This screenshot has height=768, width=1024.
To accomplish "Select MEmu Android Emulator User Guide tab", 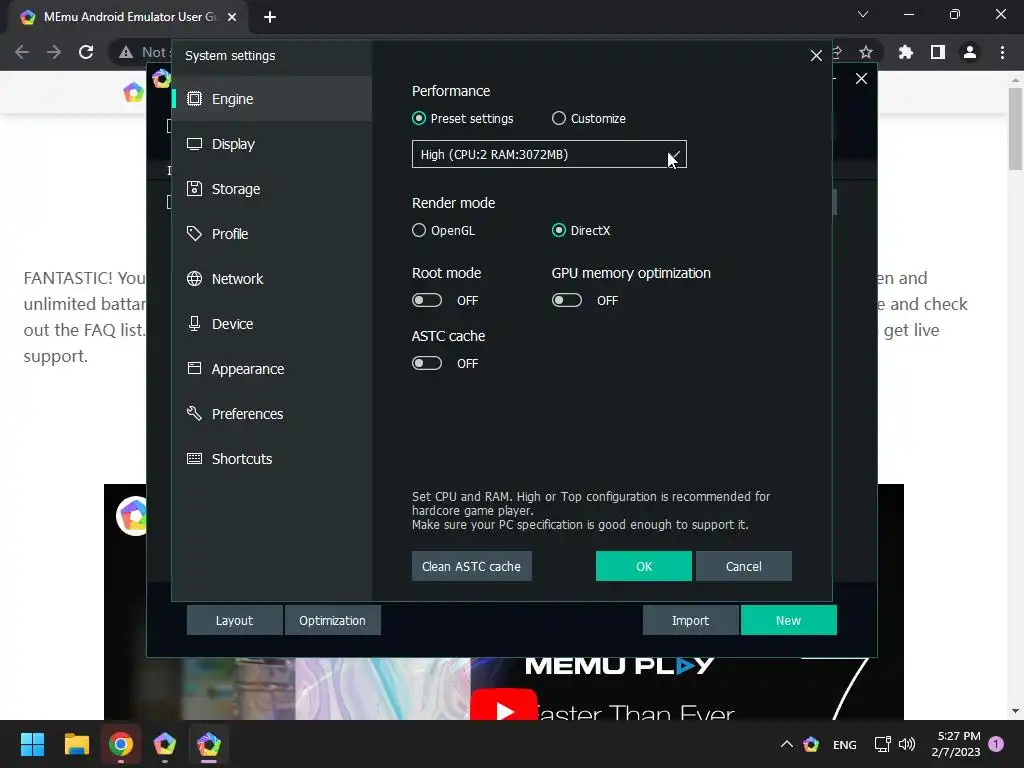I will tap(128, 17).
